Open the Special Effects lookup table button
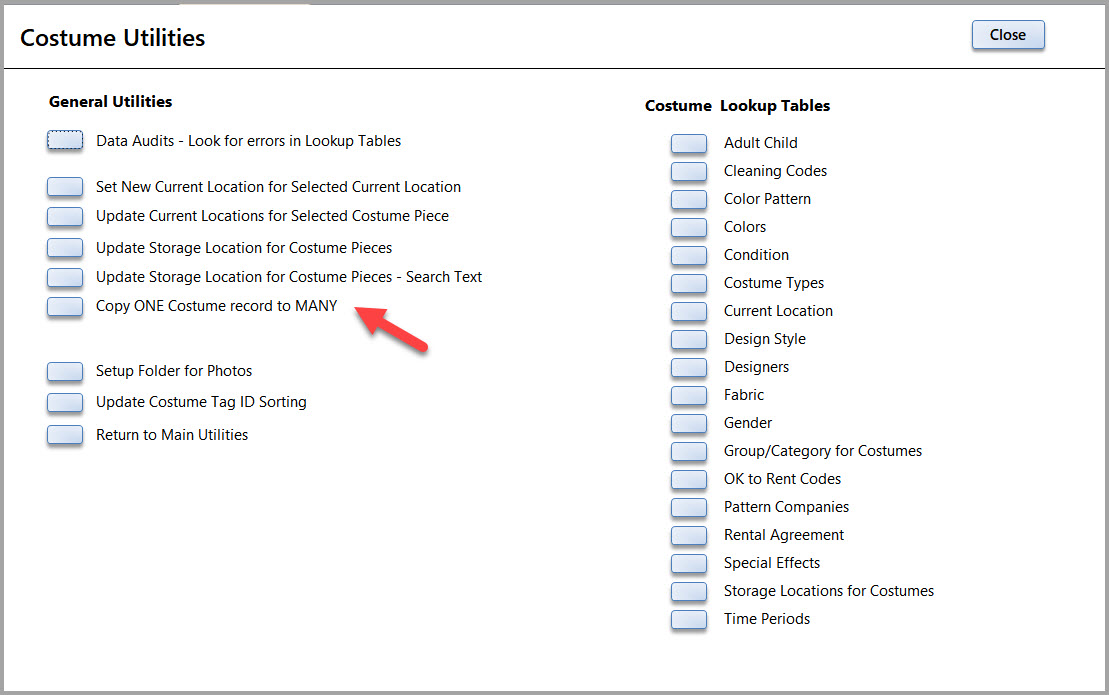1109x695 pixels. click(689, 563)
